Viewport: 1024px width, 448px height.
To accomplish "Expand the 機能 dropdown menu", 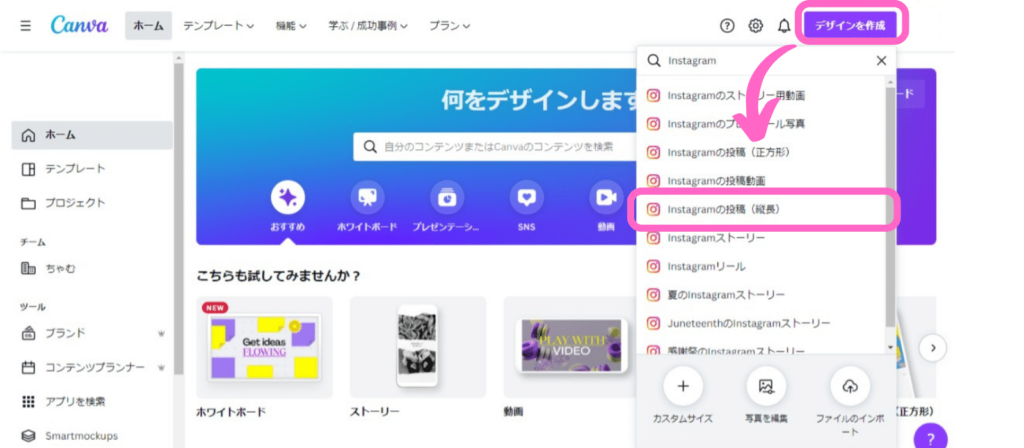I will coord(291,26).
